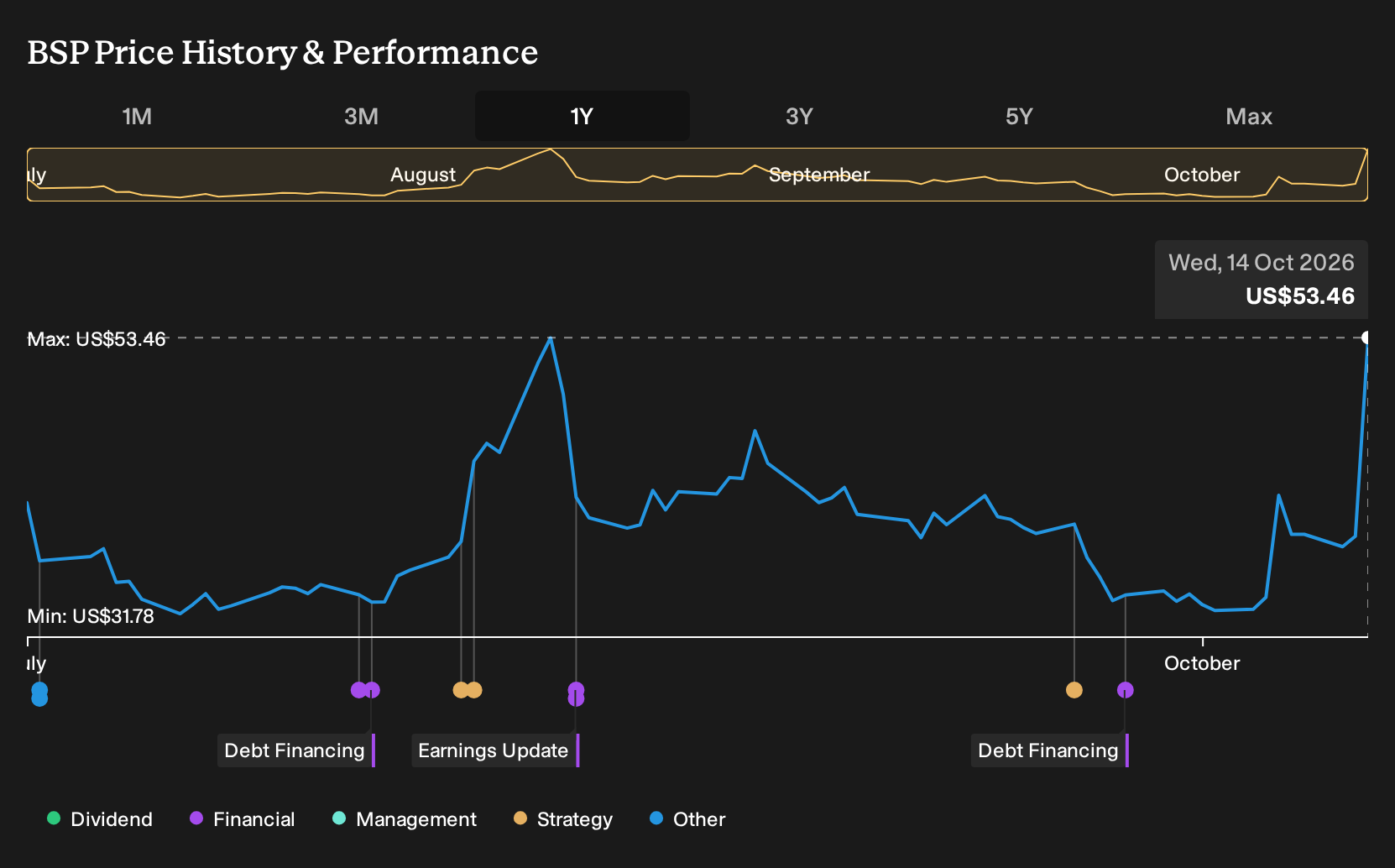Open the Earnings Update event label
1395x868 pixels.
[494, 750]
